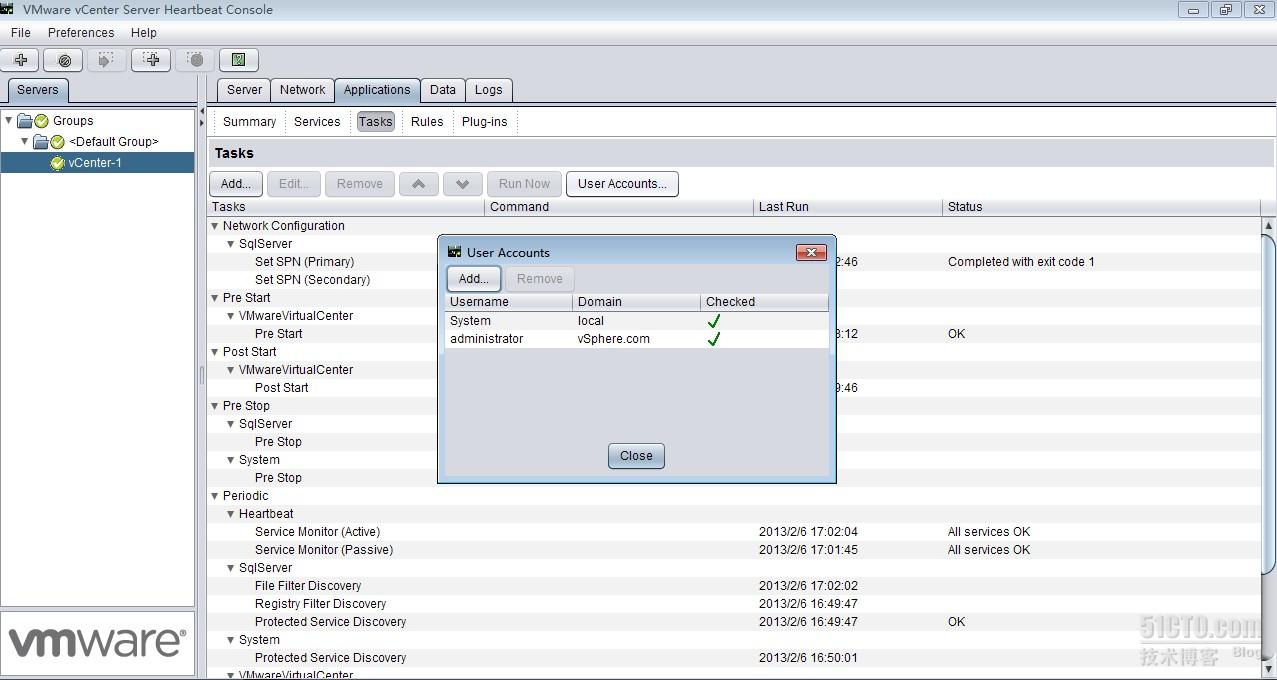
Task: Click the Remove Server circle-slash toolbar icon
Action: (65, 60)
